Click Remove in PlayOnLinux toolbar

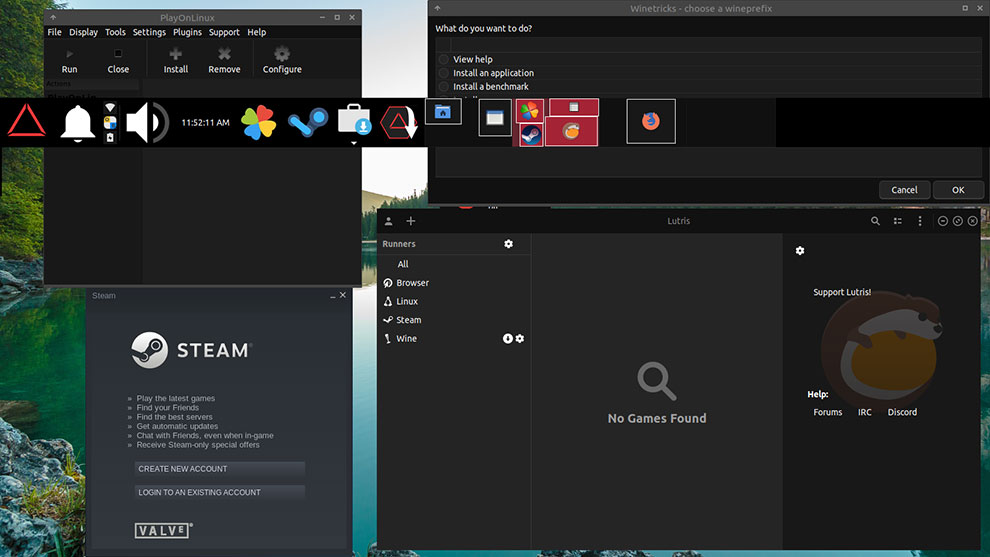click(x=224, y=61)
